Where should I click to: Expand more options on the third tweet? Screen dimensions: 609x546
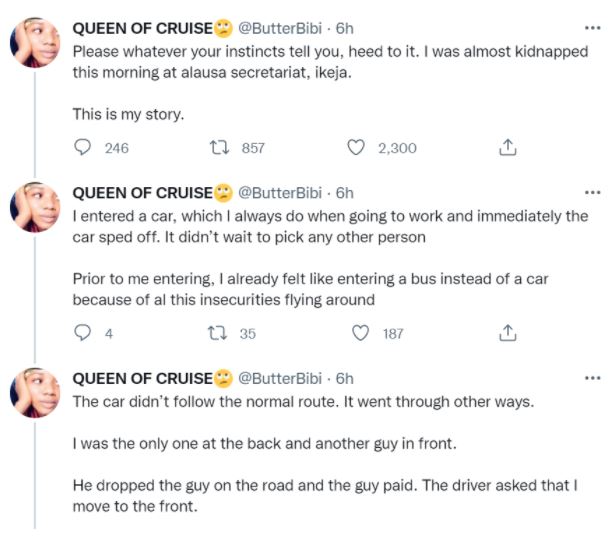(592, 378)
